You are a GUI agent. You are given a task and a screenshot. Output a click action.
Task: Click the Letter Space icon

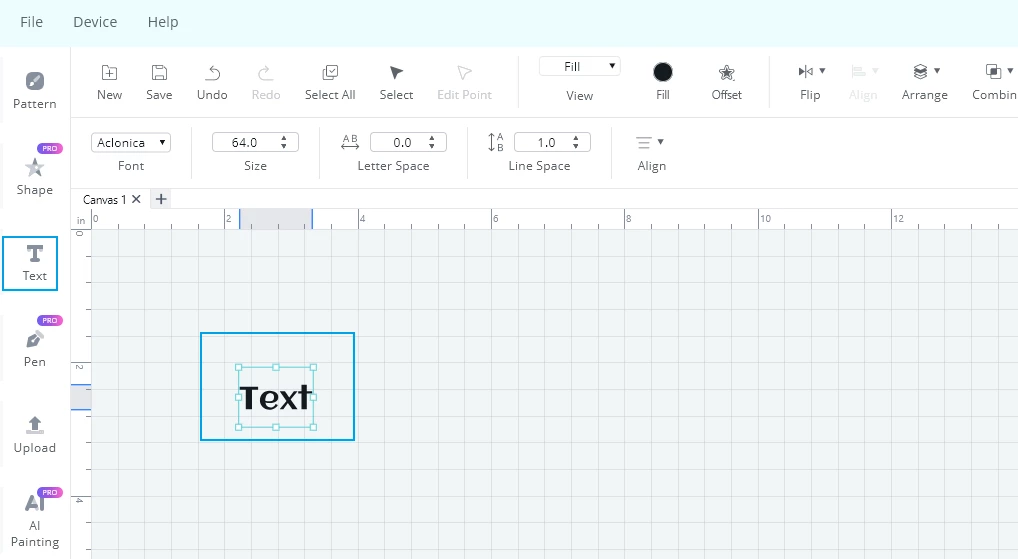coord(350,142)
